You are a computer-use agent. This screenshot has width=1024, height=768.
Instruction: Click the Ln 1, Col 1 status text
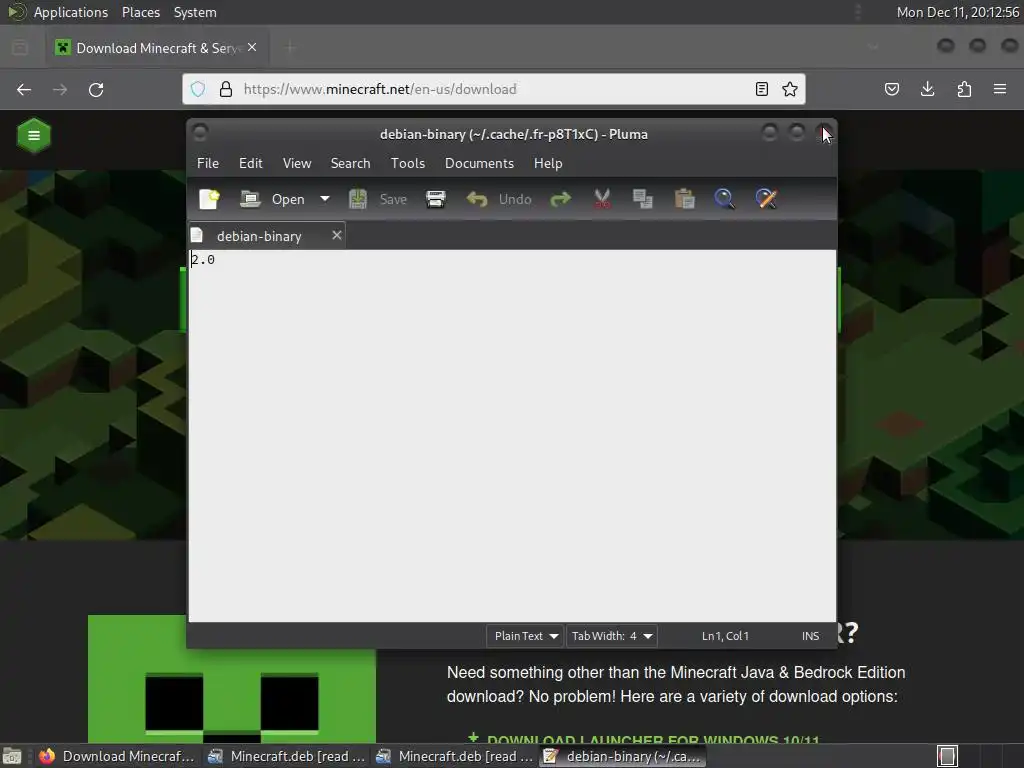click(725, 636)
